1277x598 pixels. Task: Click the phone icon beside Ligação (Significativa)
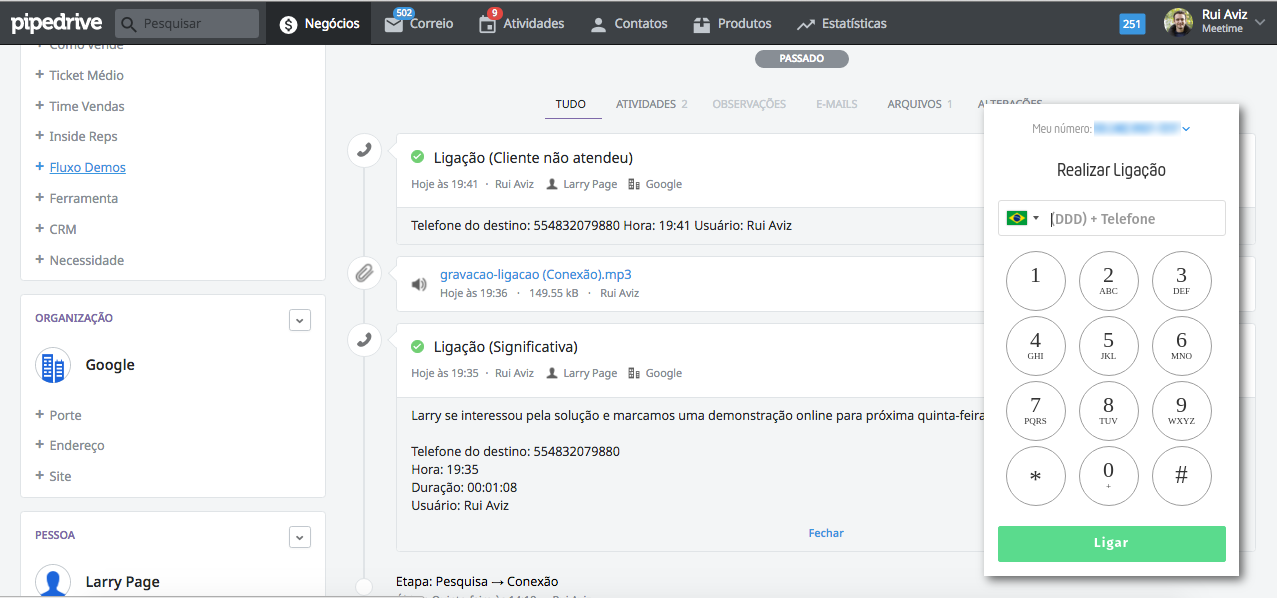pyautogui.click(x=365, y=340)
